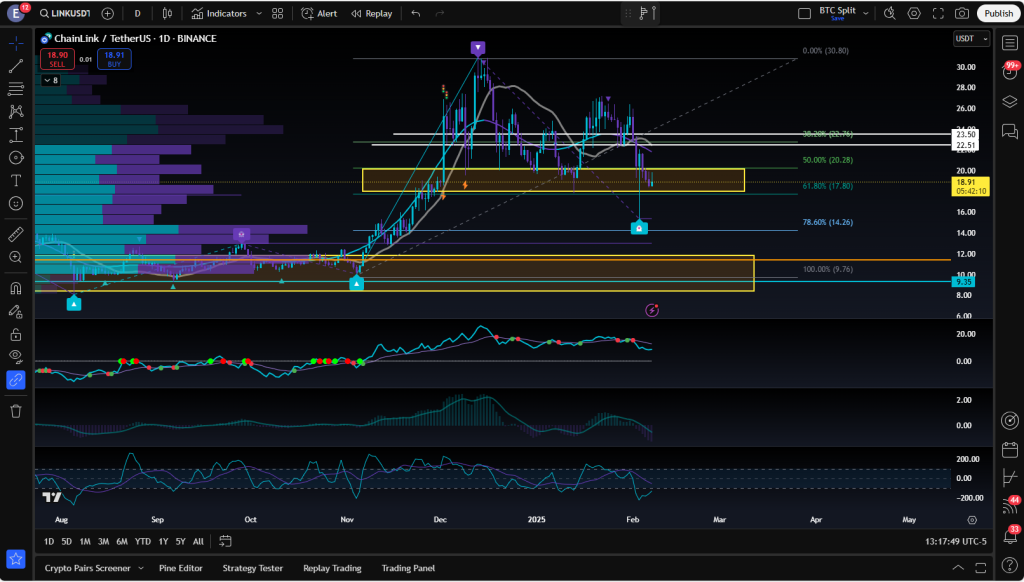Open the Trading Panel tab
Viewport: 1024px width, 582px height.
point(408,568)
